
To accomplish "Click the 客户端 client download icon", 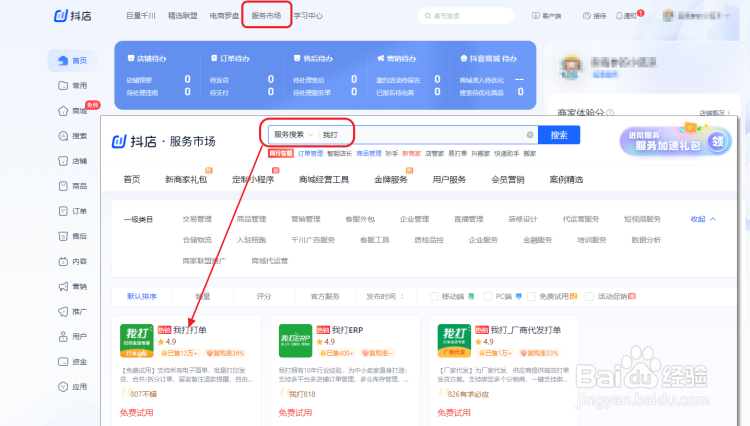I will click(536, 16).
